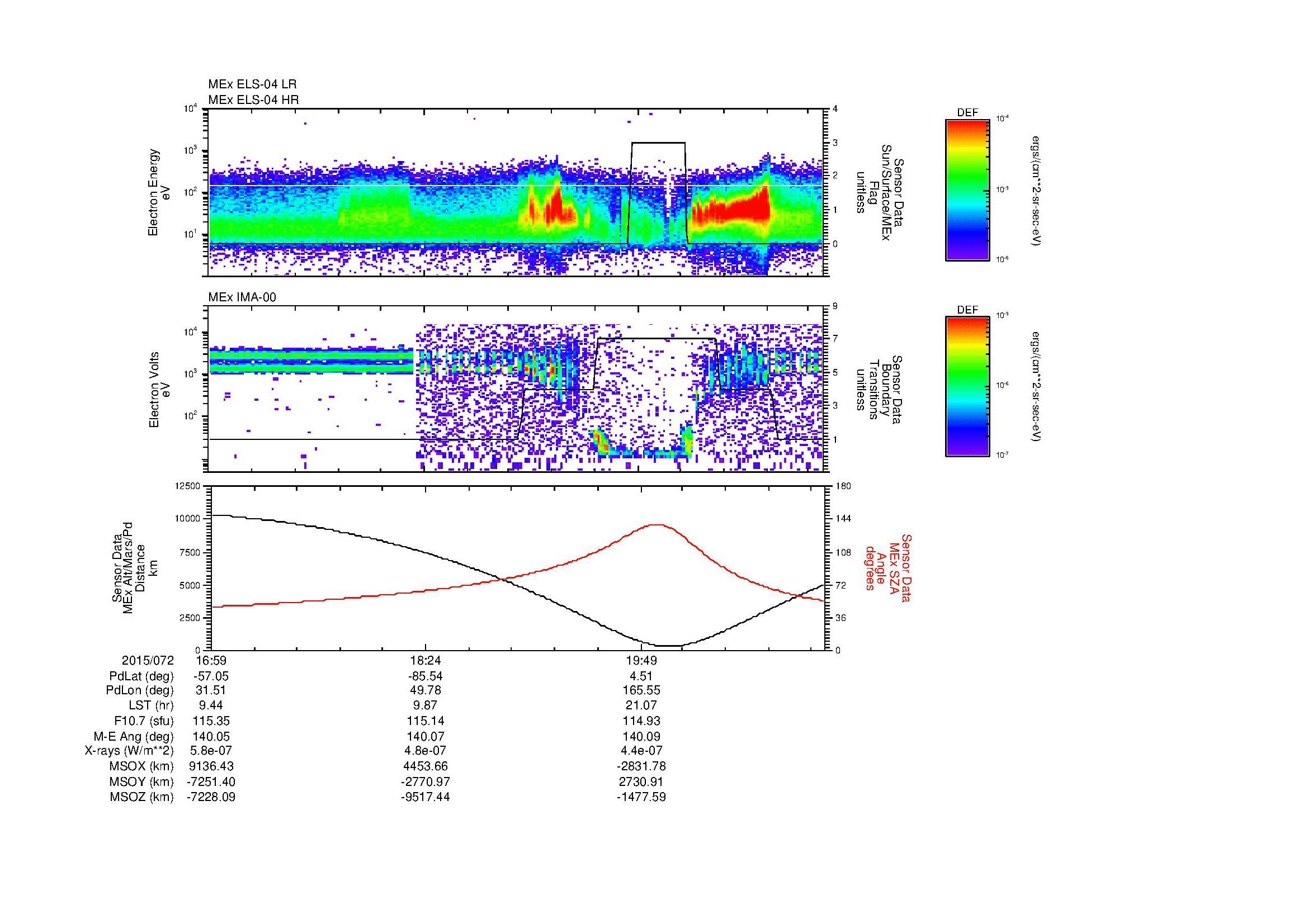Click the time tick label '16:59'
This screenshot has width=1308, height=924.
211,660
